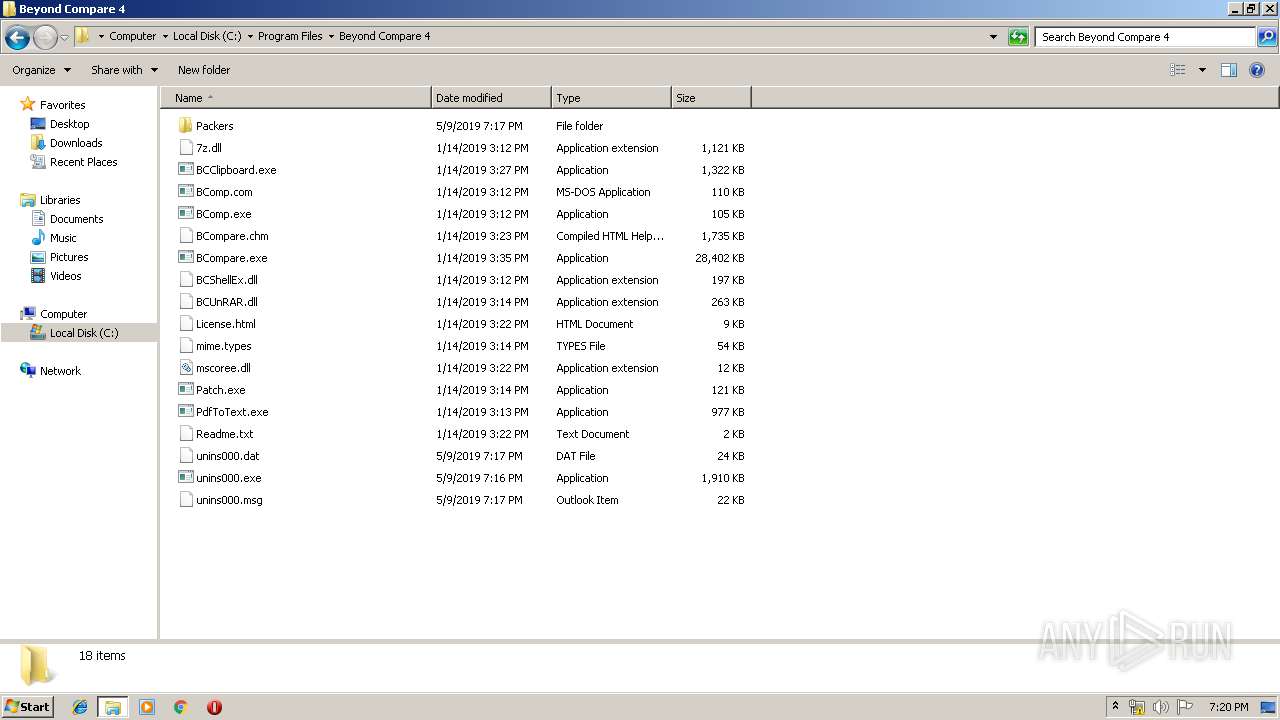Select the unins000.exe file name

[x=229, y=478]
